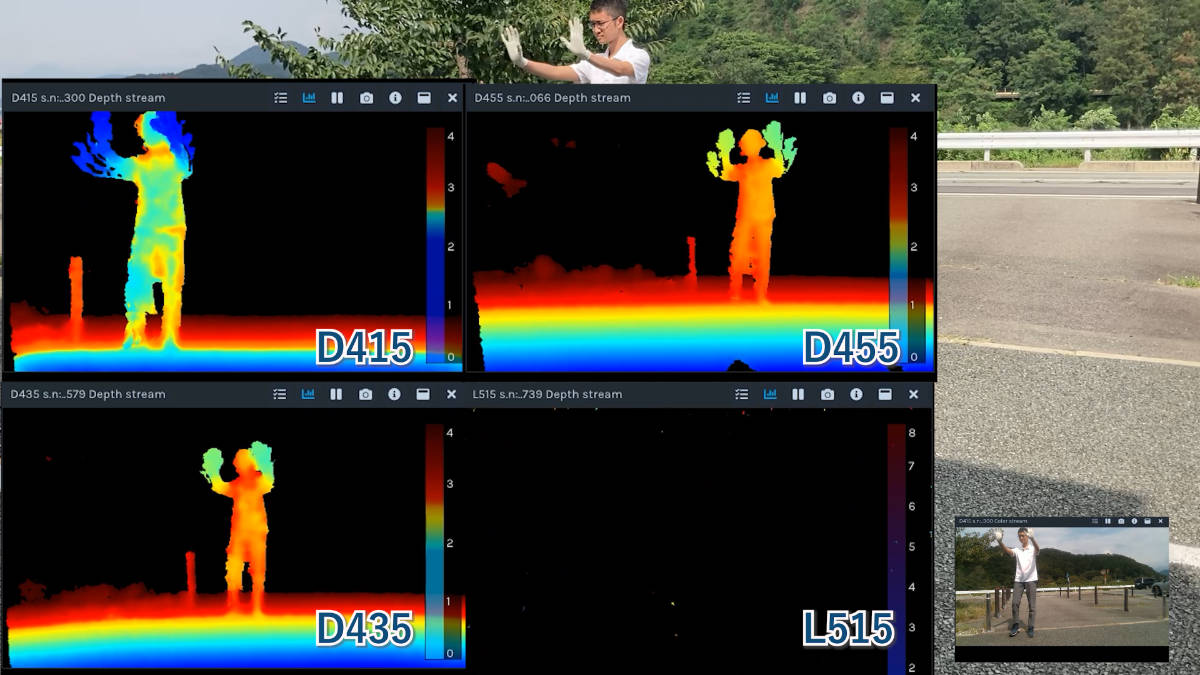Toggle histogram view on D455 depth stream
The image size is (1200, 675).
772,98
